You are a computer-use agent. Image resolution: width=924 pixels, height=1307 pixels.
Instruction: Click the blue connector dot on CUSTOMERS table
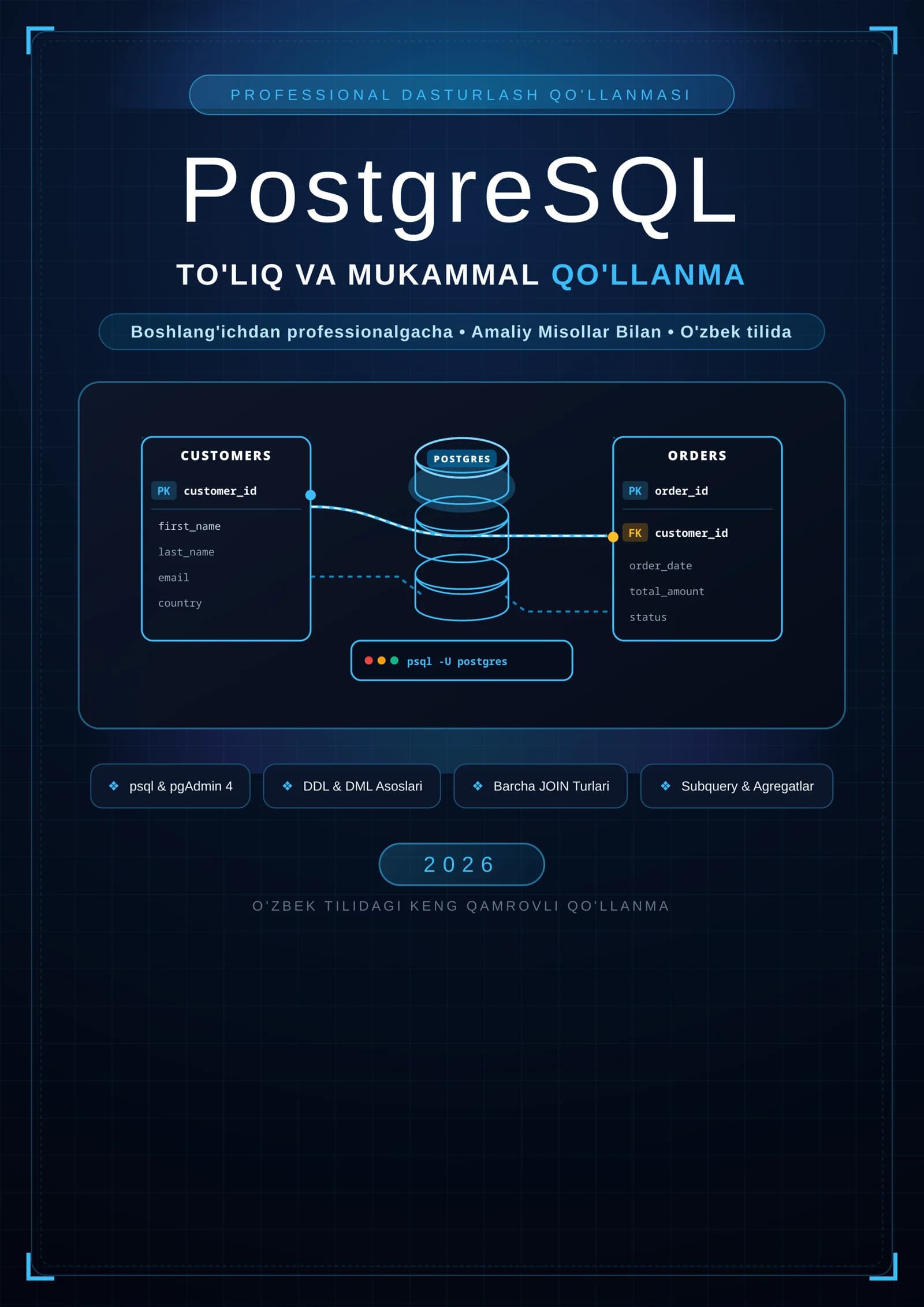pyautogui.click(x=311, y=495)
